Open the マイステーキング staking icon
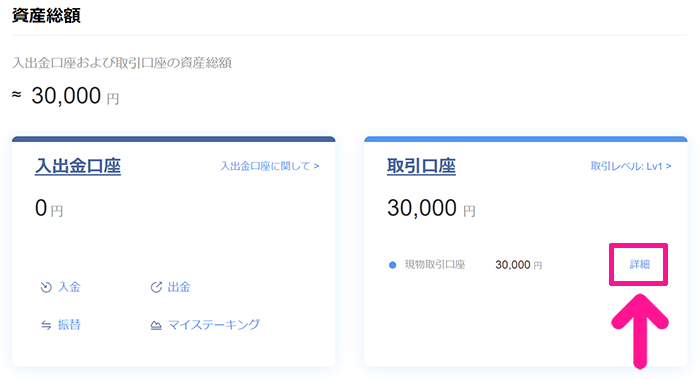Viewport: 700px width, 379px height. click(x=156, y=325)
